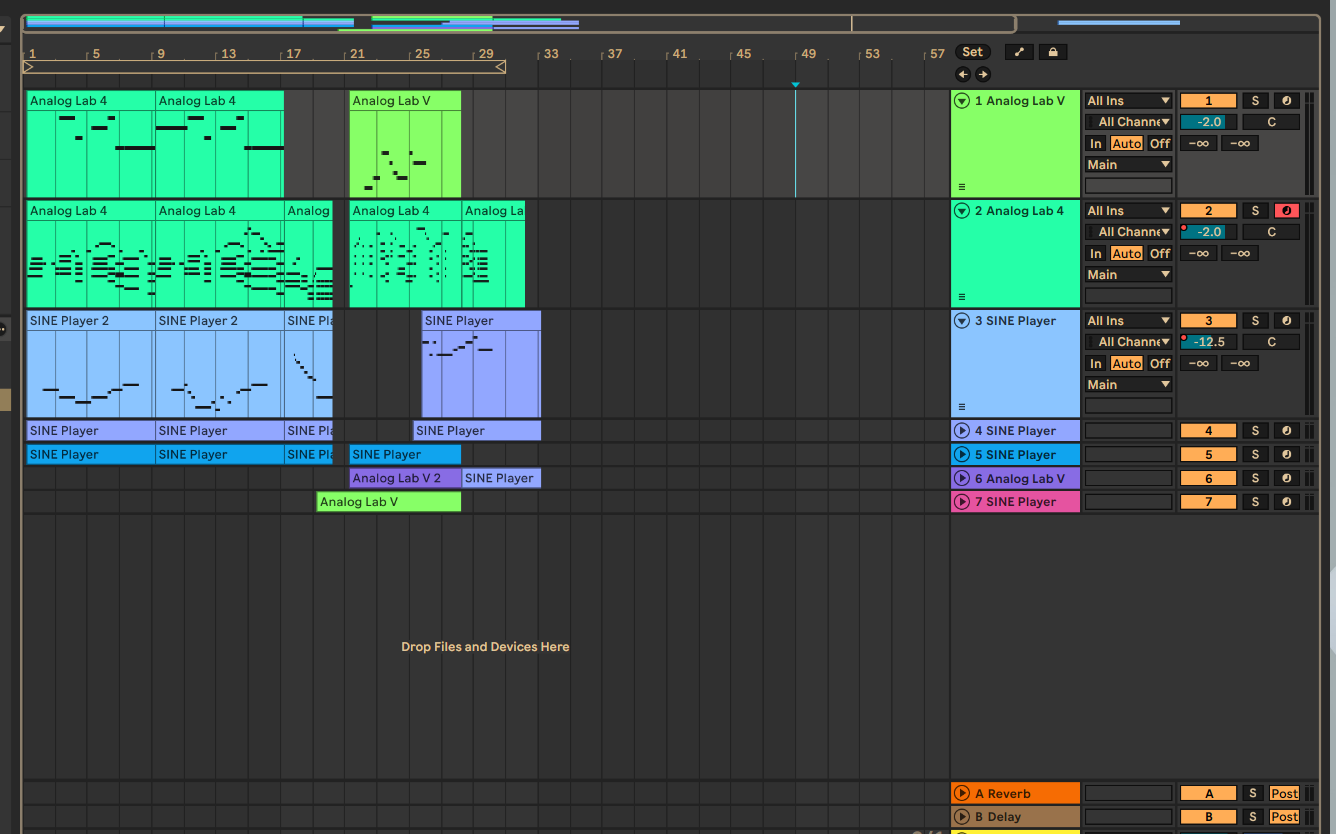This screenshot has width=1336, height=834.
Task: Disarm the 2 Analog Lab 4 track
Action: click(1286, 211)
